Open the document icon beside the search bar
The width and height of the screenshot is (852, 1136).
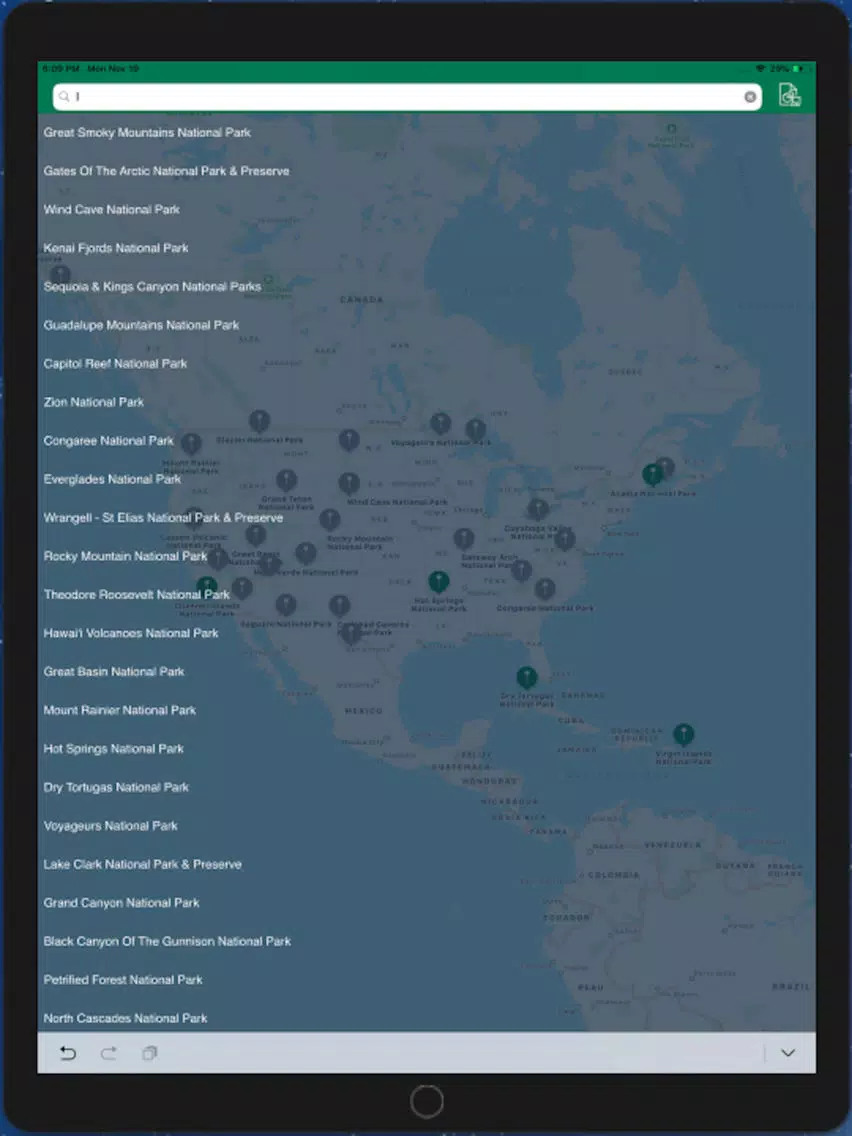tap(789, 95)
